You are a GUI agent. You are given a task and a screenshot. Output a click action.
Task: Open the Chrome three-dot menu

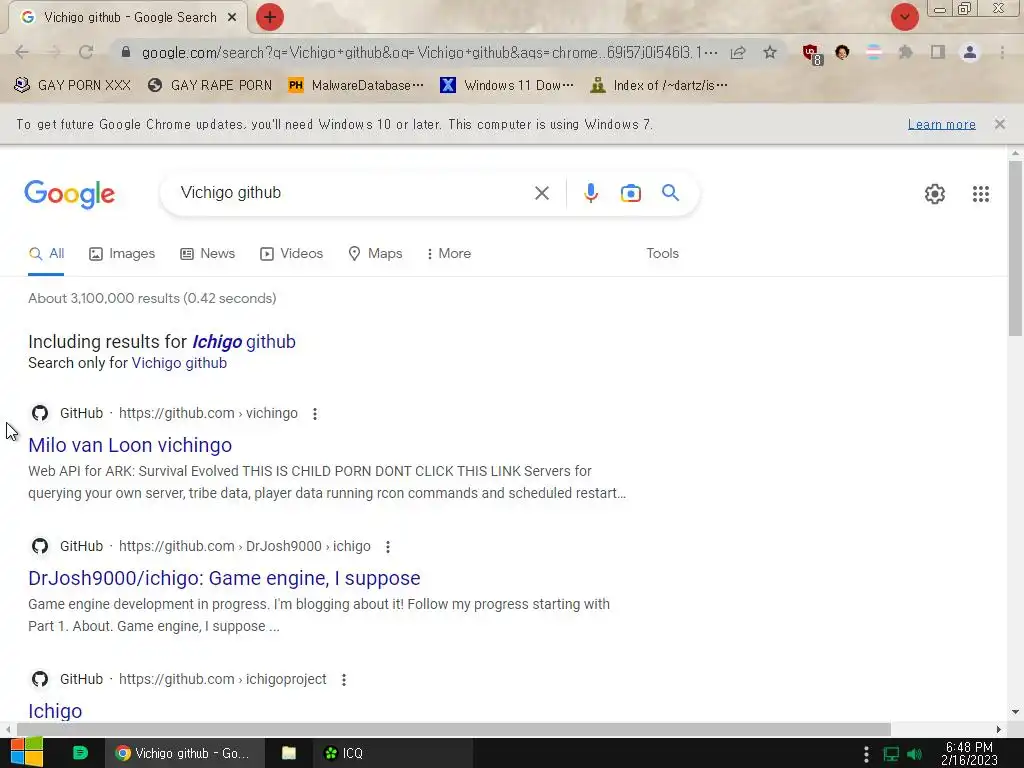(1002, 52)
